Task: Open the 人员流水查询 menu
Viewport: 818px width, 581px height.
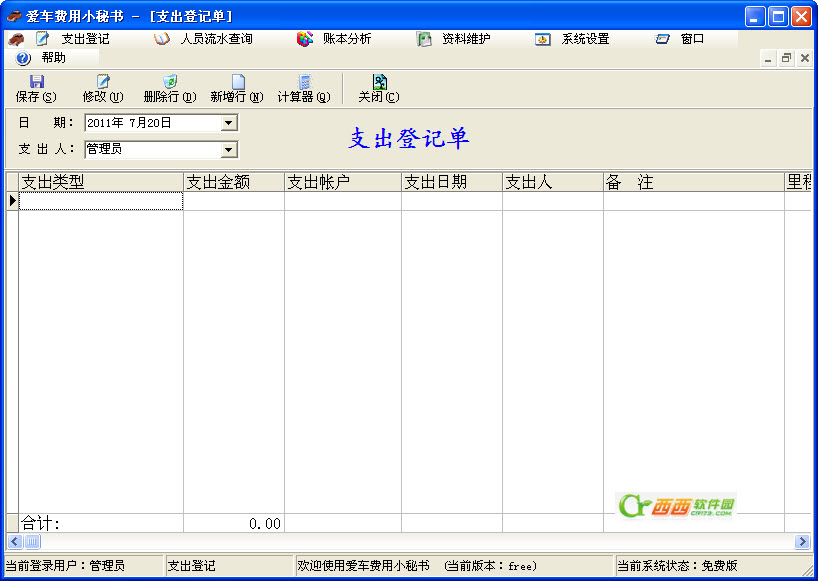Action: pyautogui.click(x=204, y=39)
